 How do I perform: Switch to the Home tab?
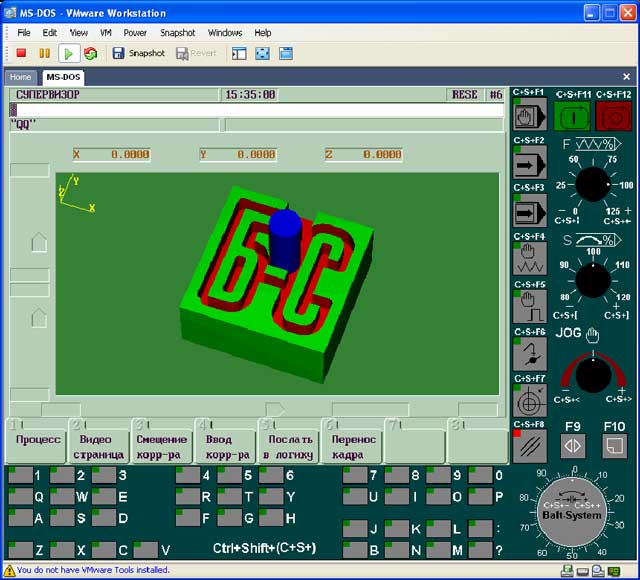[x=21, y=77]
